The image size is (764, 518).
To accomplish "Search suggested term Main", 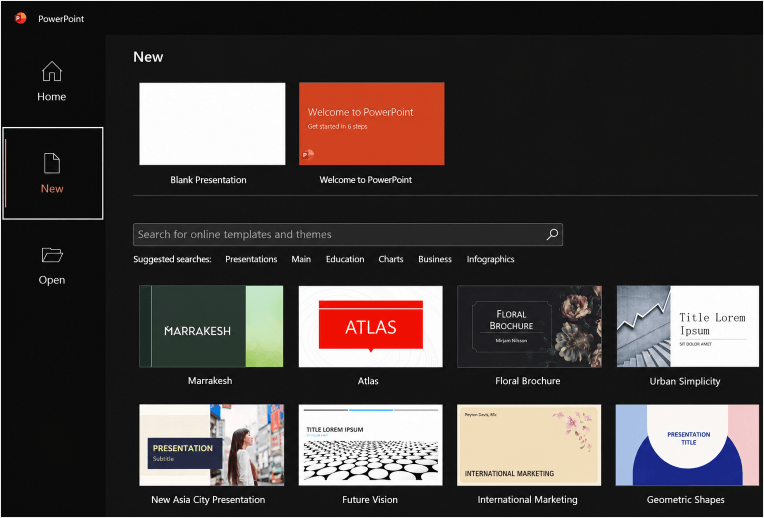I will (301, 259).
